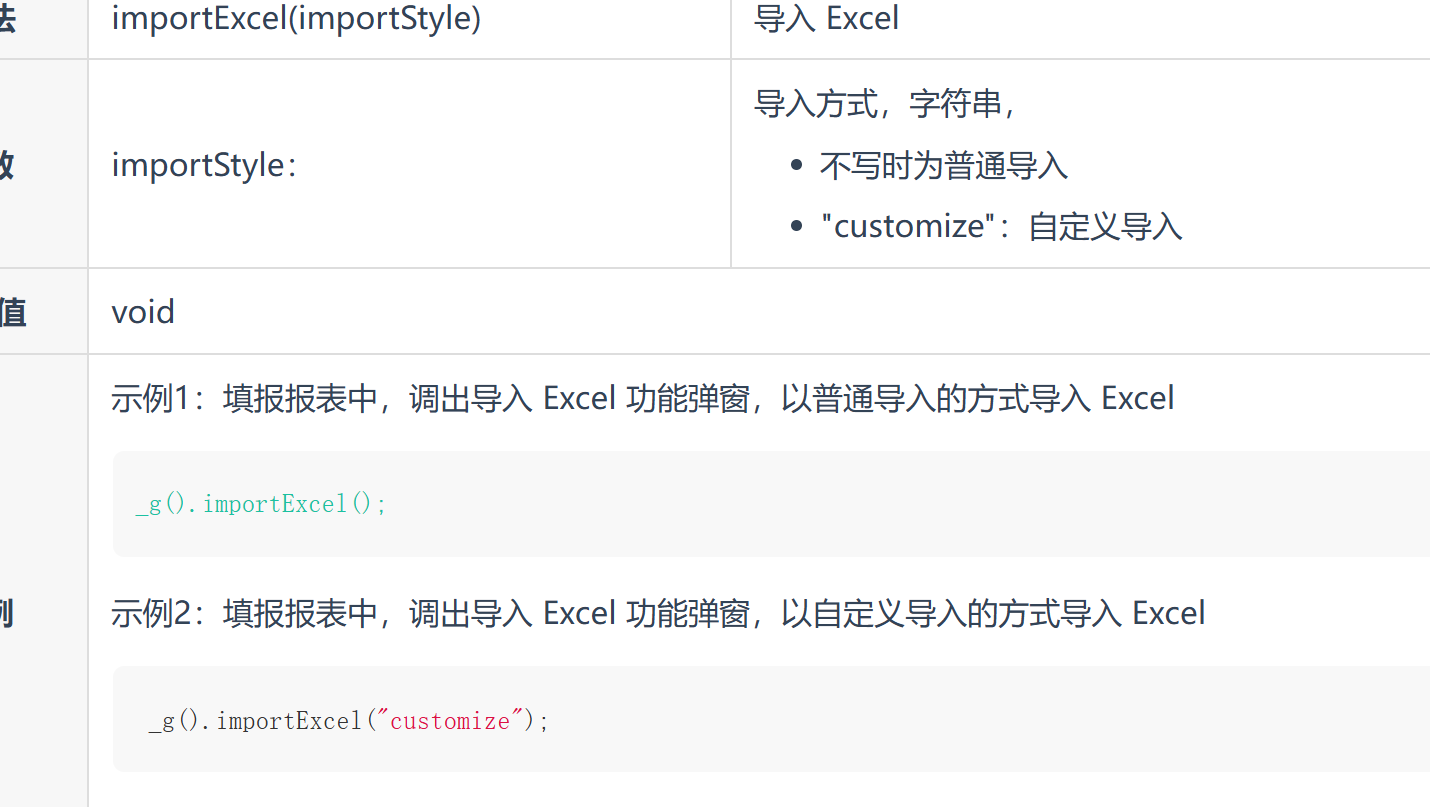Click the importExcel(importStyle) method text
Image resolution: width=1430 pixels, height=807 pixels.
pyautogui.click(x=296, y=19)
